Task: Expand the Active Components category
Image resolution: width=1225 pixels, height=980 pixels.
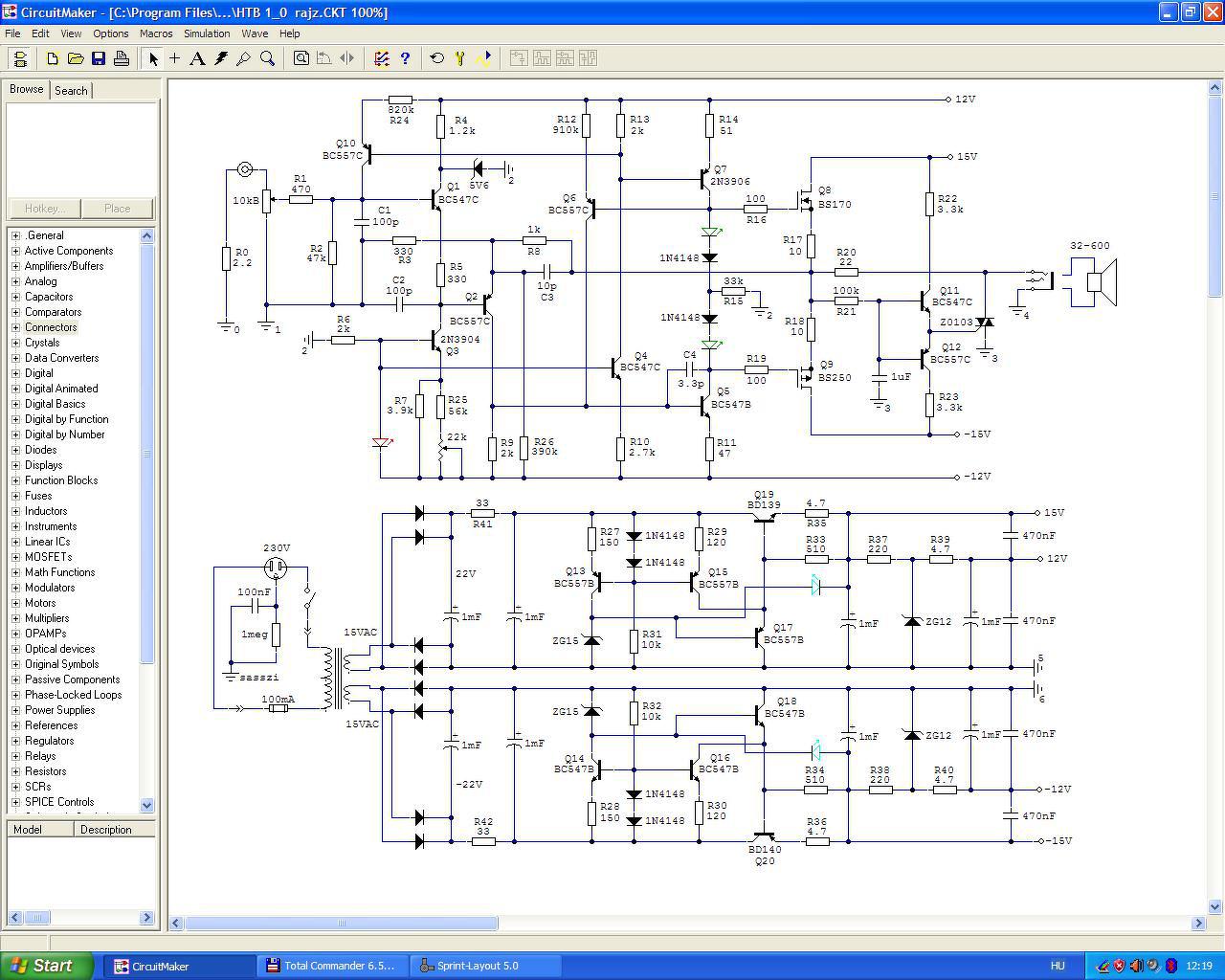Action: [15, 251]
